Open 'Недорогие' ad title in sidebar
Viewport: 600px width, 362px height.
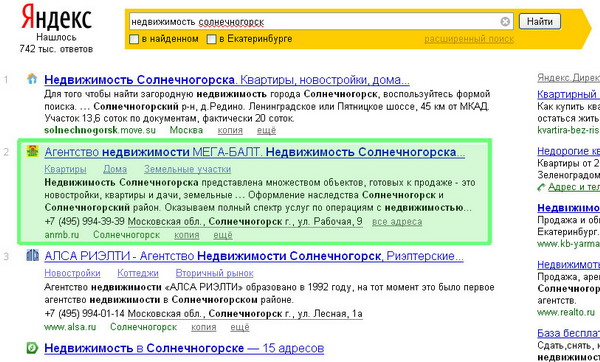569,151
